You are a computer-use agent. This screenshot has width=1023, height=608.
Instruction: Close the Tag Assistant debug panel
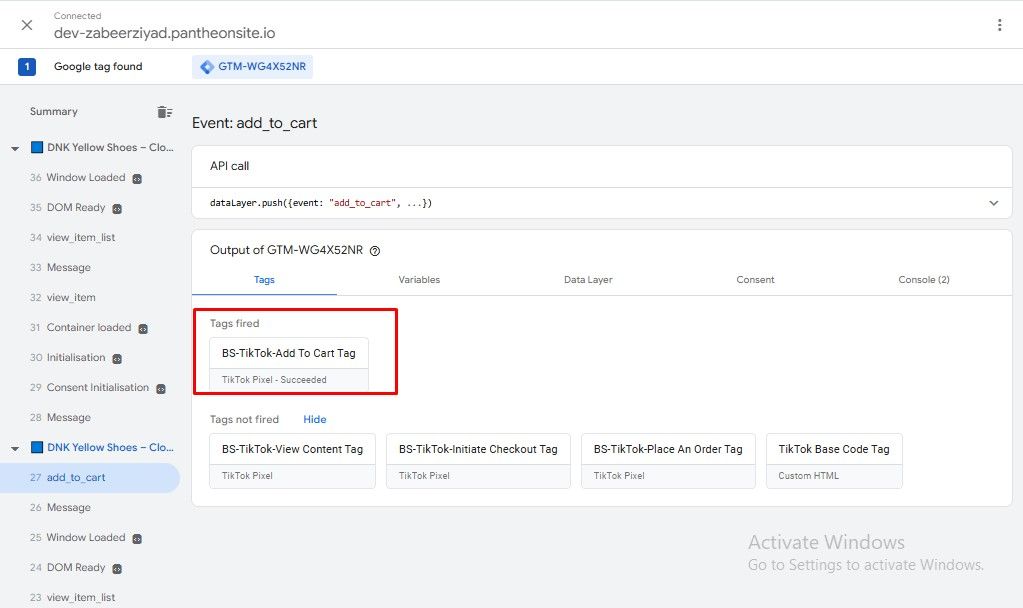[27, 25]
